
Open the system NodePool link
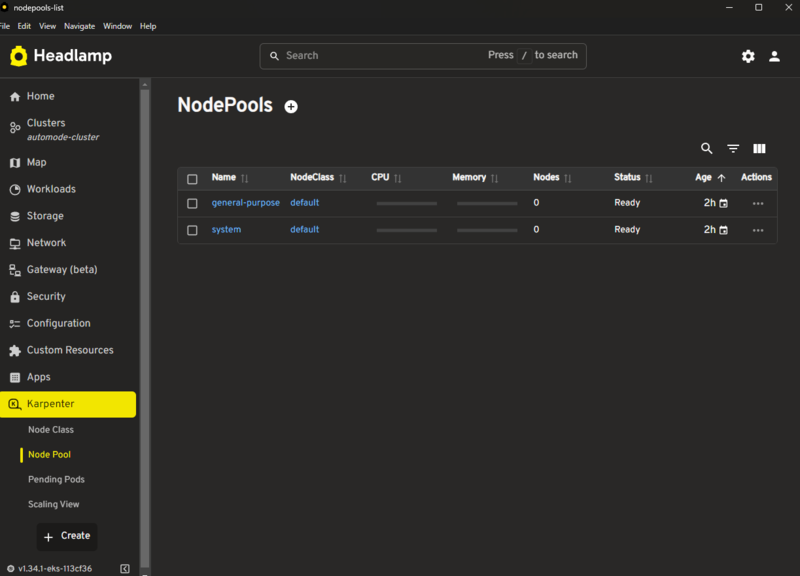[227, 230]
